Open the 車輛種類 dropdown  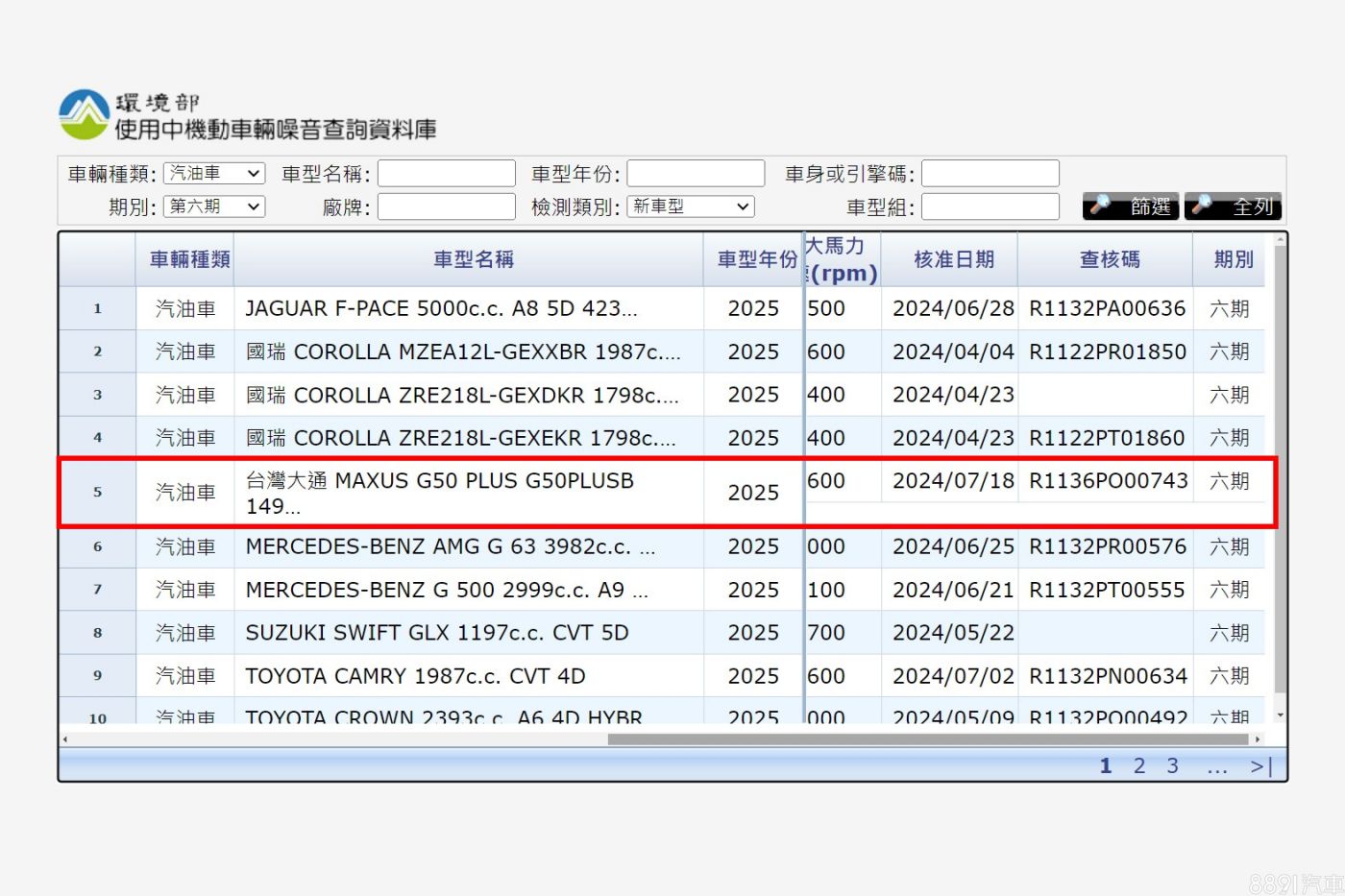[214, 174]
